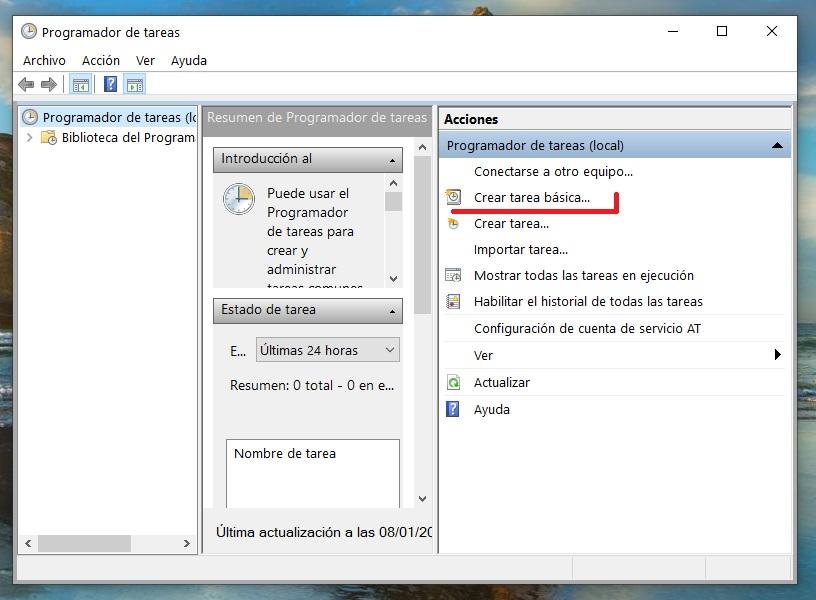Click the Habilitar el historial icon
The width and height of the screenshot is (816, 600).
[453, 302]
